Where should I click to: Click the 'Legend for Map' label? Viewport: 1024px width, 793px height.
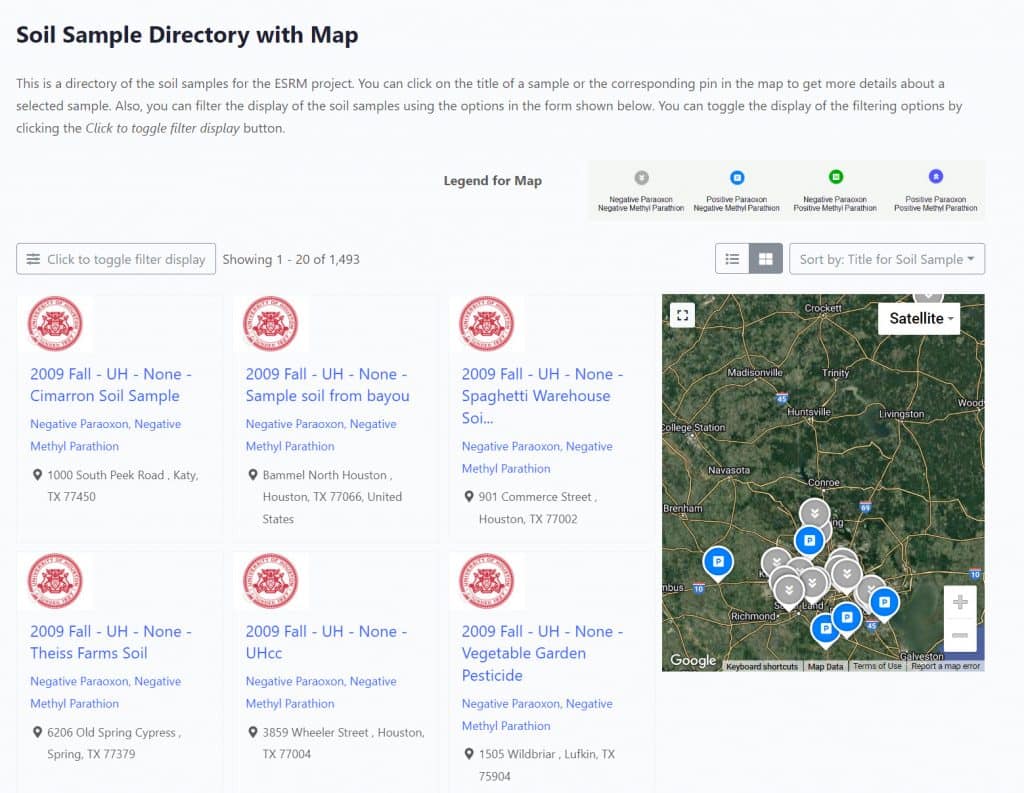pos(492,181)
